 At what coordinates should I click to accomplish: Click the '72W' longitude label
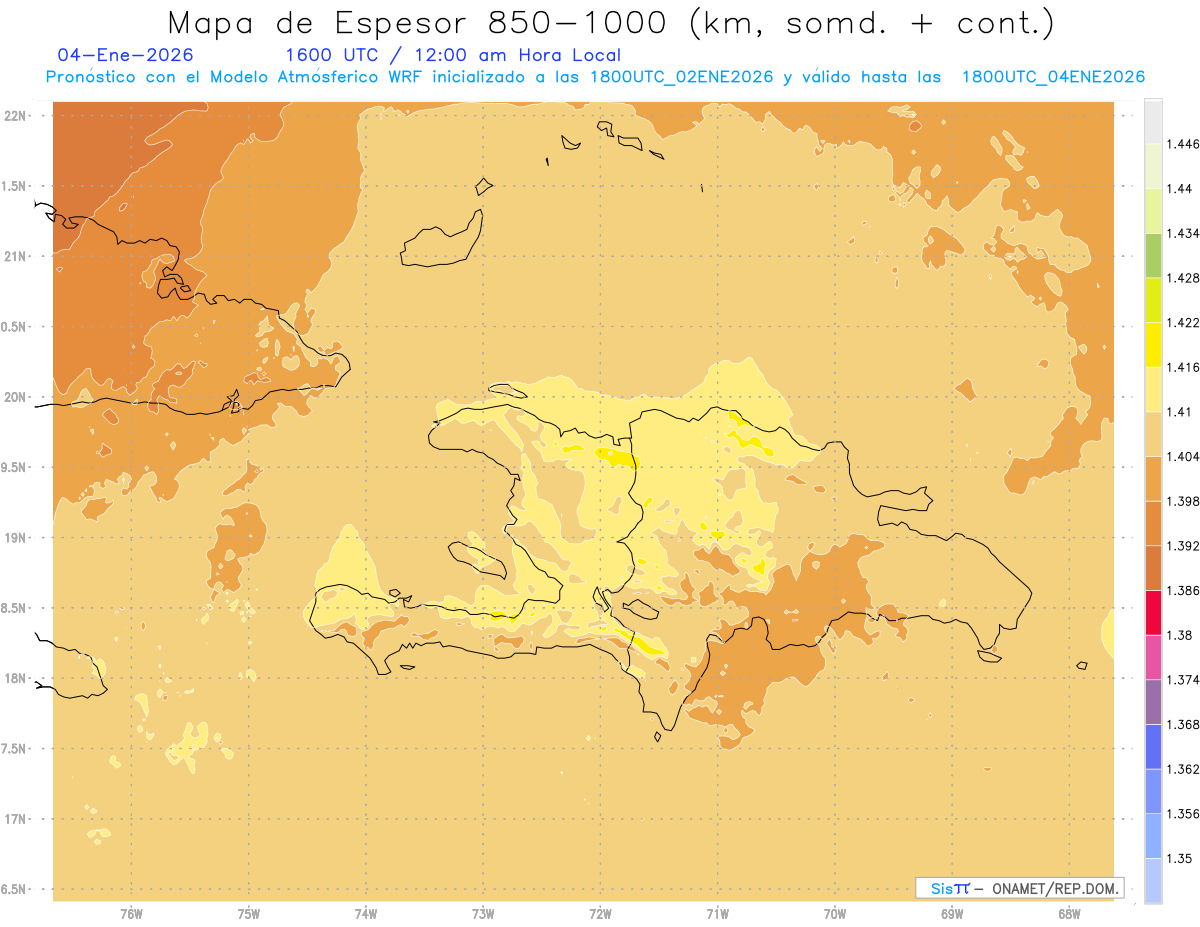coord(600,914)
